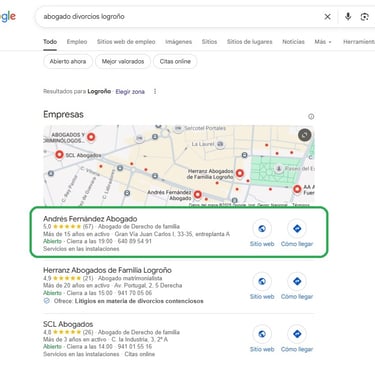
Task: Open Sitio web for Herranz Abogados de Familia
Action: pos(262,286)
